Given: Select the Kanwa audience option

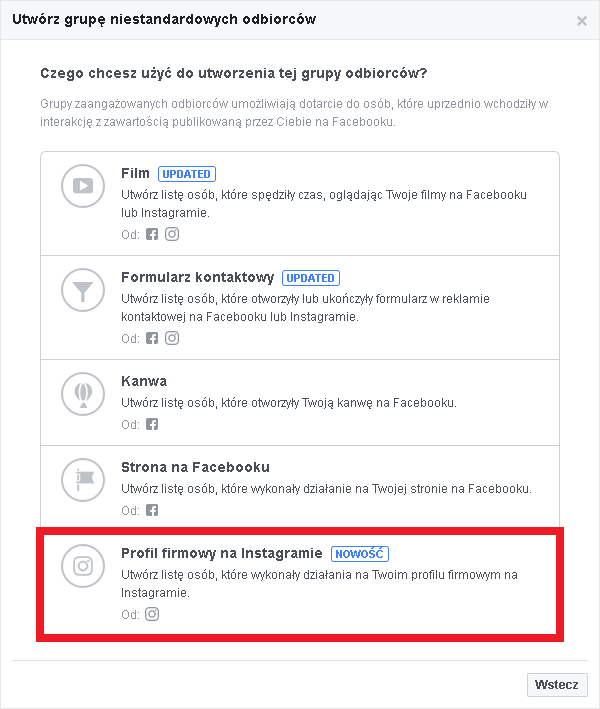Looking at the screenshot, I should click(144, 381).
